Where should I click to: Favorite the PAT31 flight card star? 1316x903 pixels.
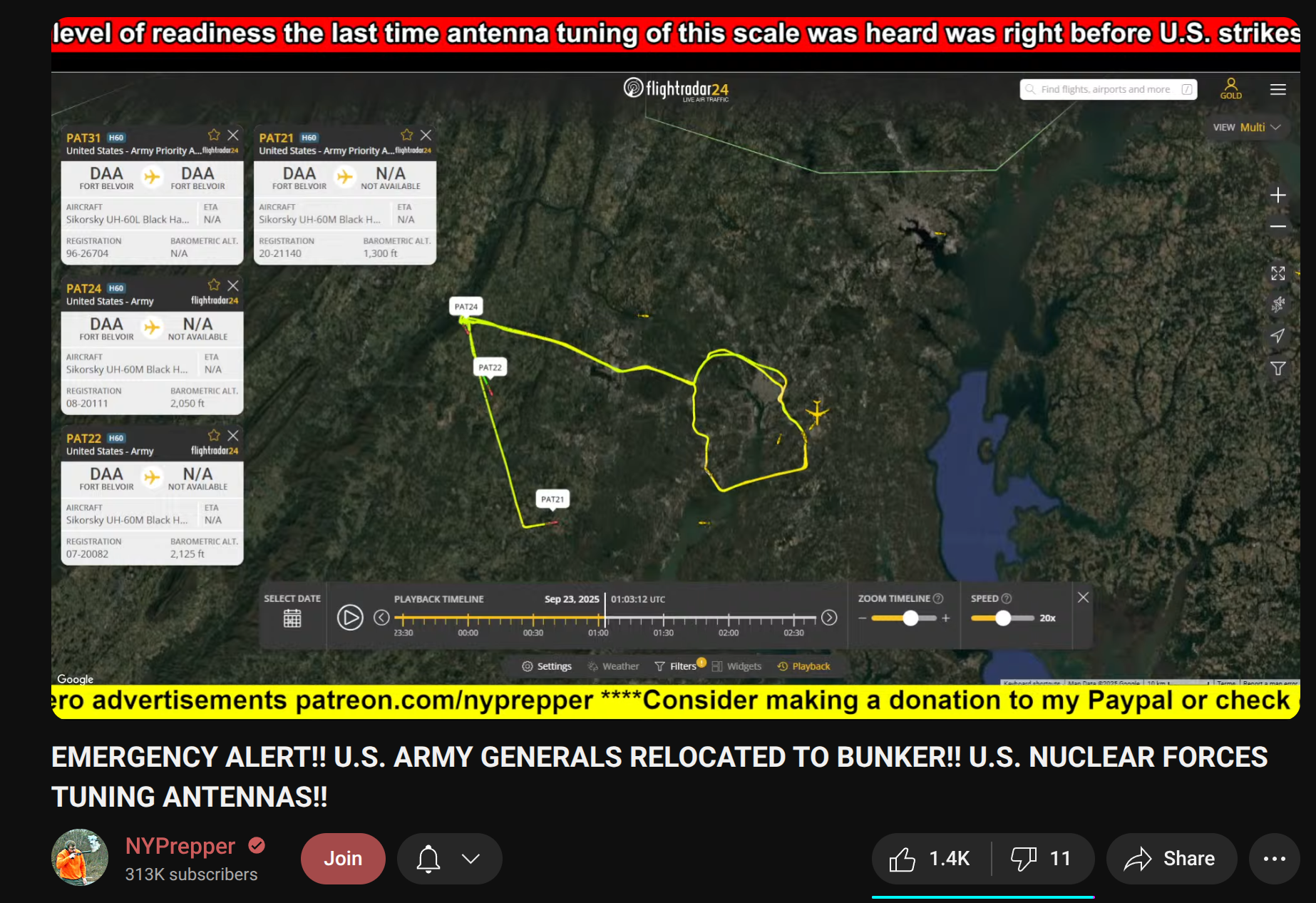click(x=214, y=135)
